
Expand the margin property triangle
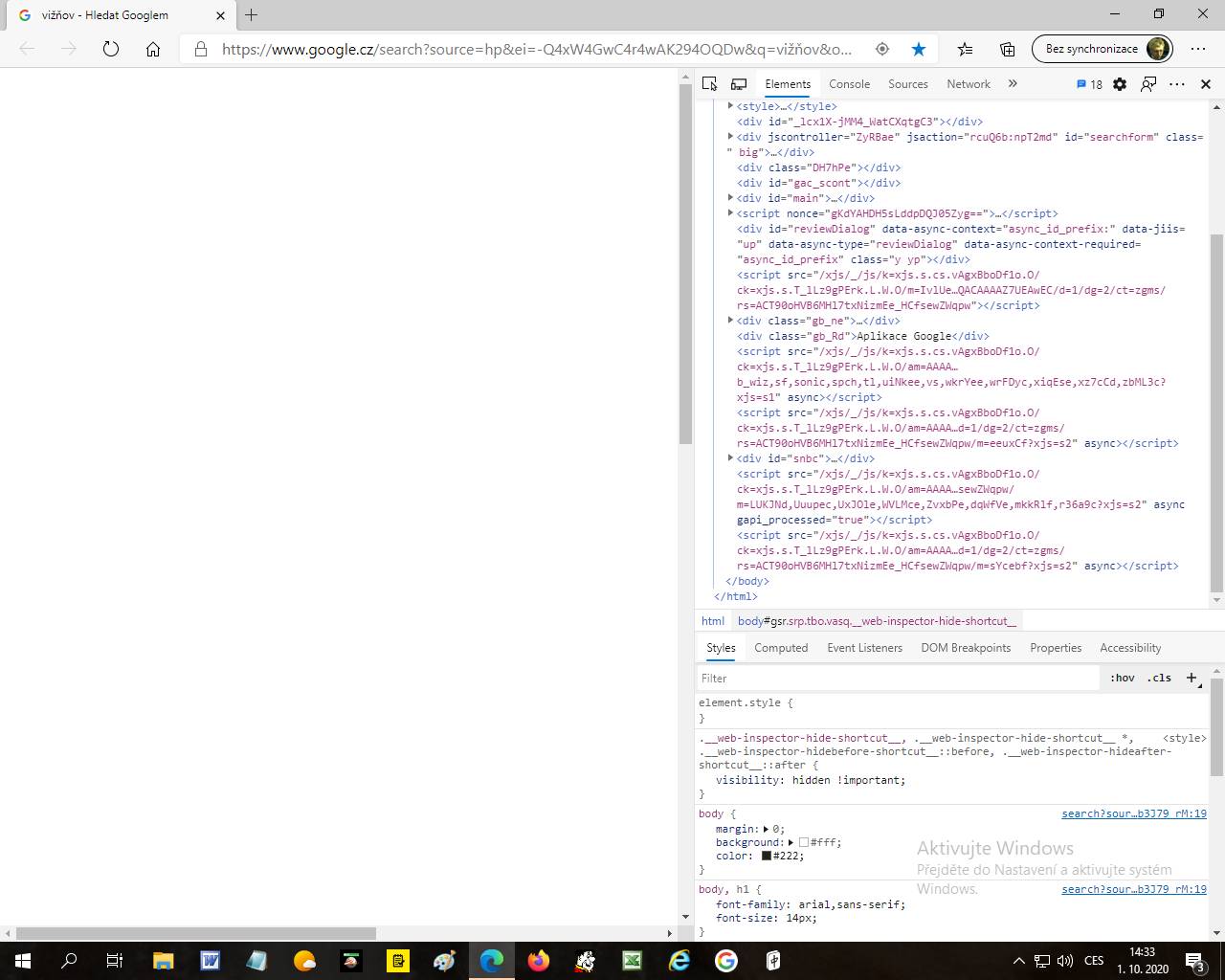pyautogui.click(x=767, y=829)
